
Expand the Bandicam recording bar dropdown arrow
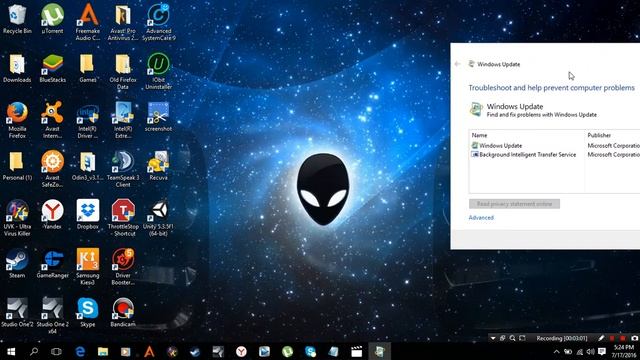[x=493, y=338]
